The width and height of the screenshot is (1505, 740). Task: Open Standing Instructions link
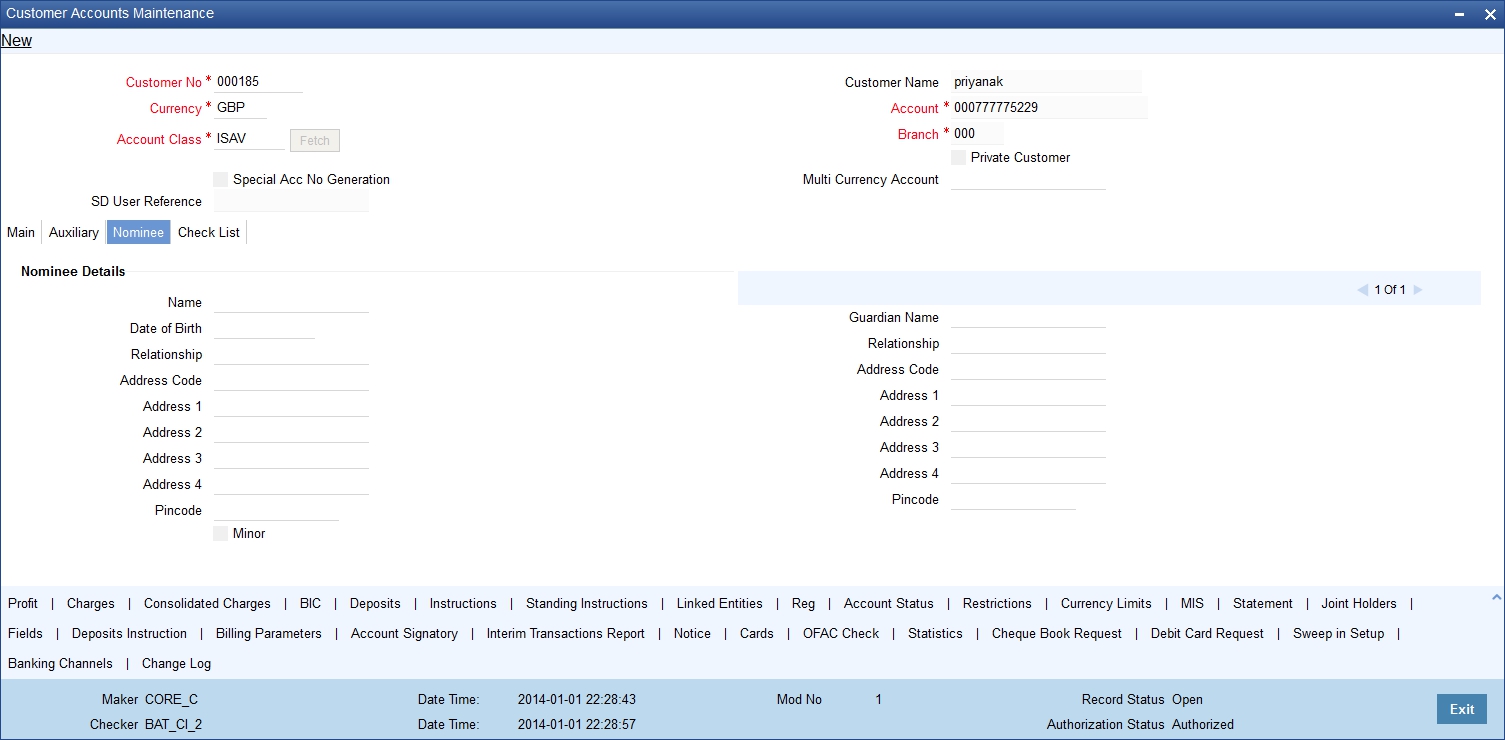pos(587,603)
